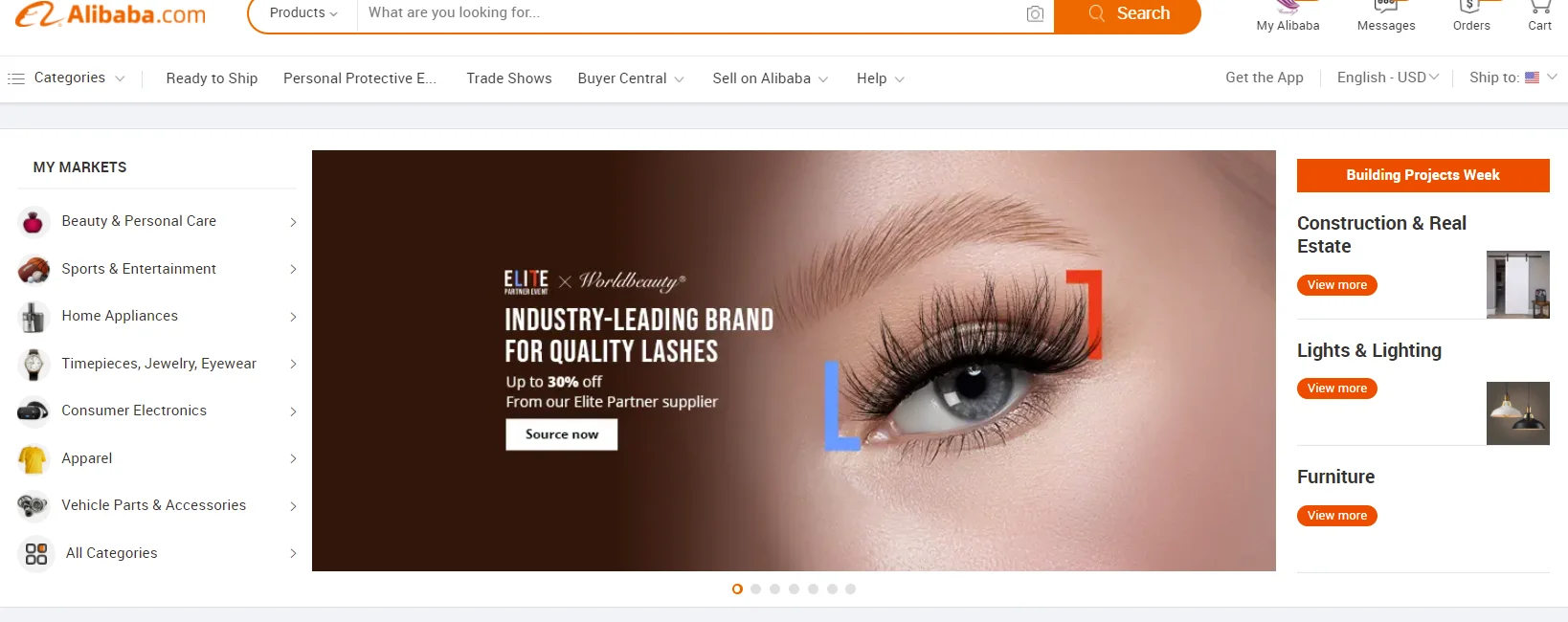Open the Orders icon

click(x=1470, y=6)
